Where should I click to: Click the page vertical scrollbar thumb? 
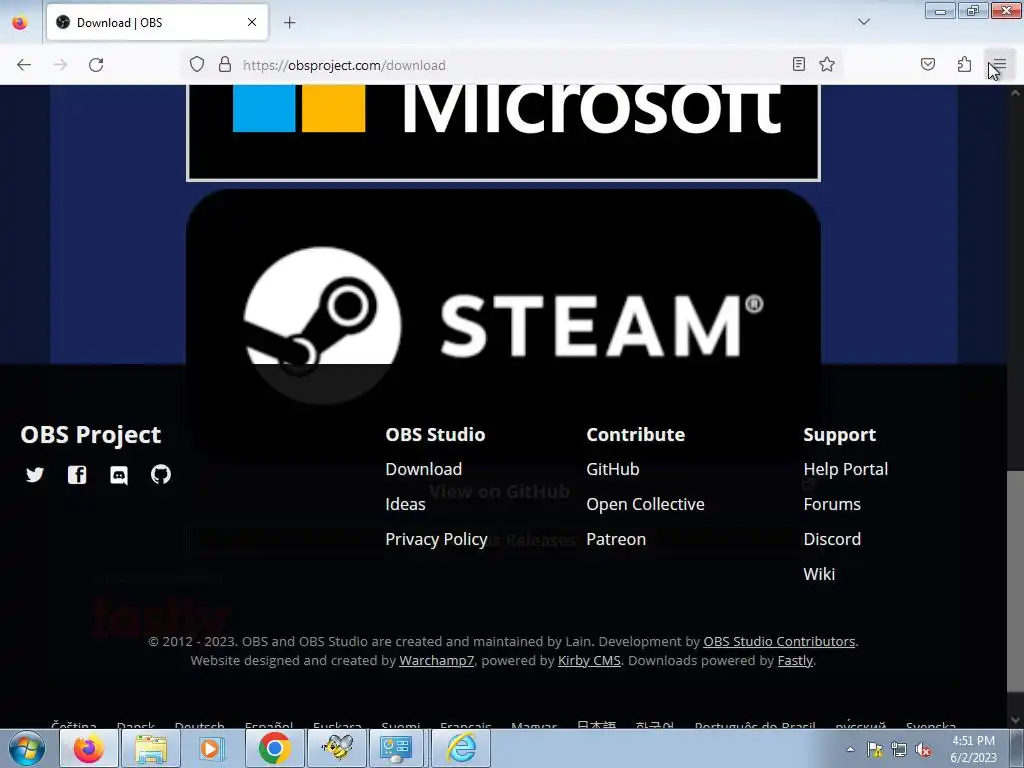[1016, 580]
